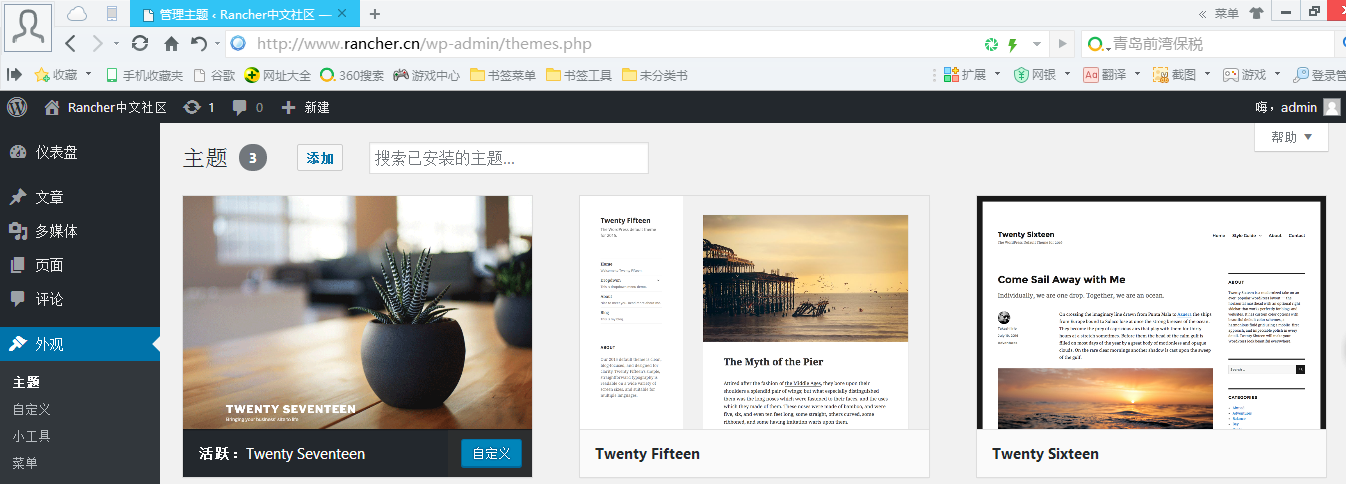Click the green compatibility mode icon in address bar

point(991,44)
